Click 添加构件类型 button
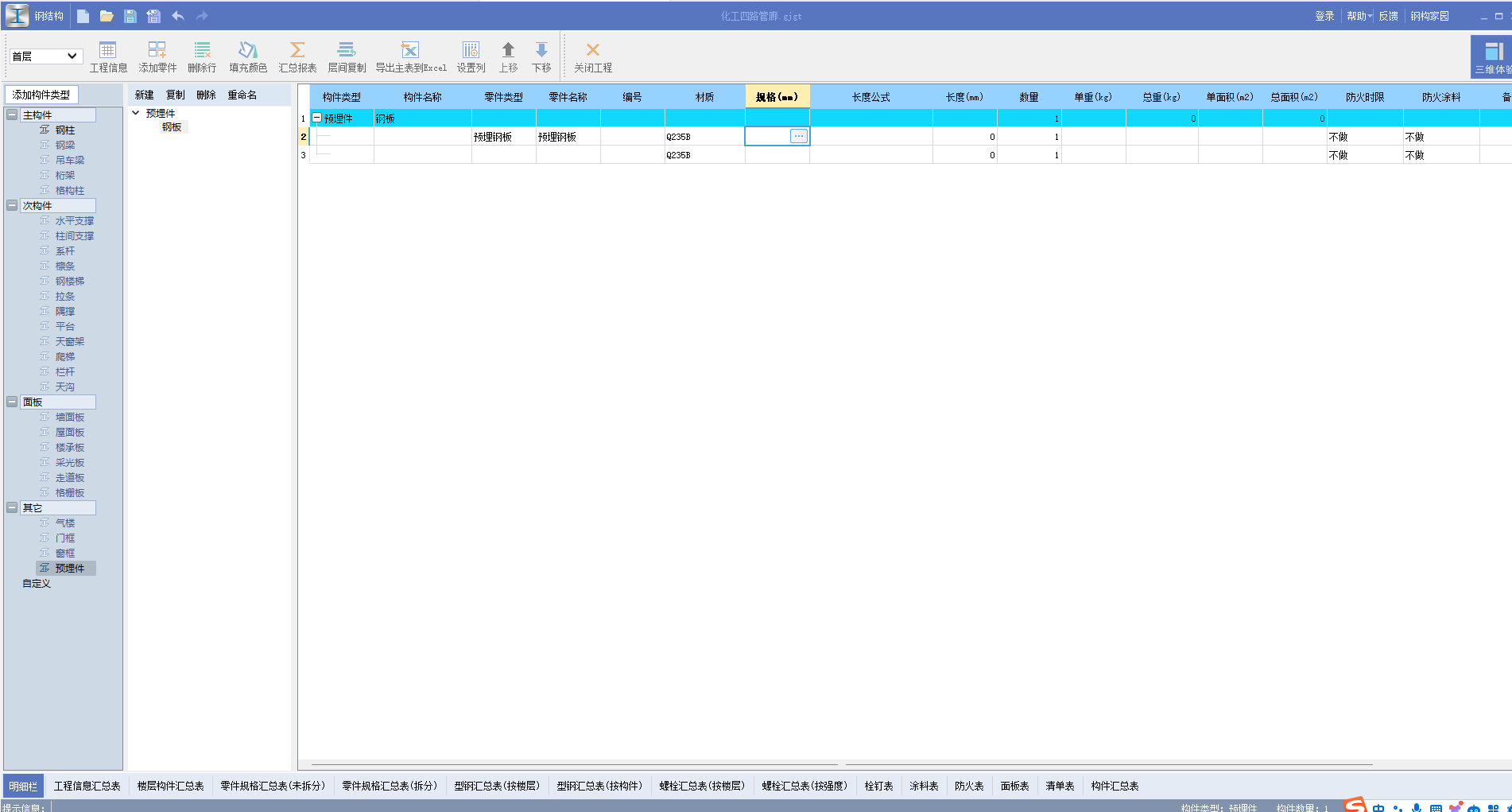Viewport: 1512px width, 812px height. pyautogui.click(x=41, y=95)
